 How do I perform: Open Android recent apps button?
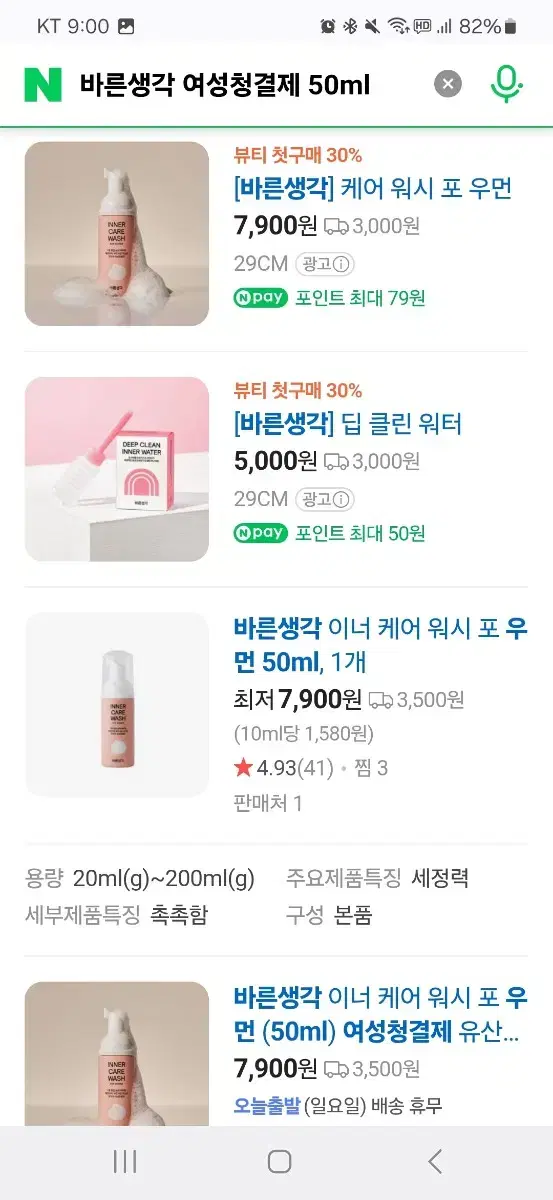pyautogui.click(x=125, y=1161)
